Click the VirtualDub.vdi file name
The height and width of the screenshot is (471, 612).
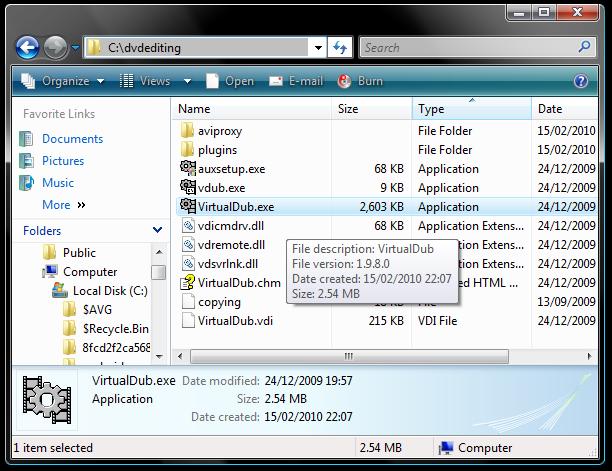click(x=235, y=321)
